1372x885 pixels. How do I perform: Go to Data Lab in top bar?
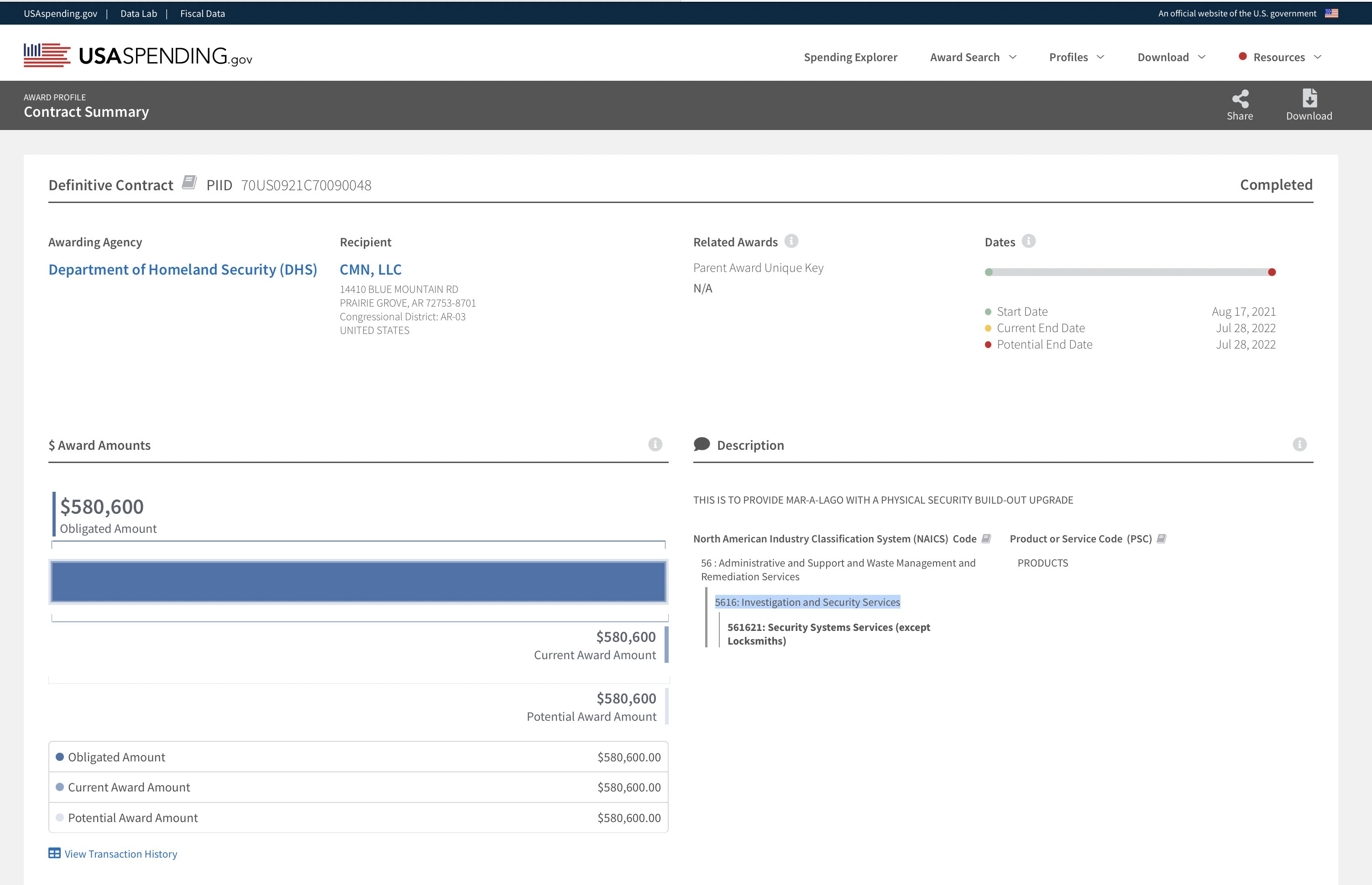coord(139,13)
